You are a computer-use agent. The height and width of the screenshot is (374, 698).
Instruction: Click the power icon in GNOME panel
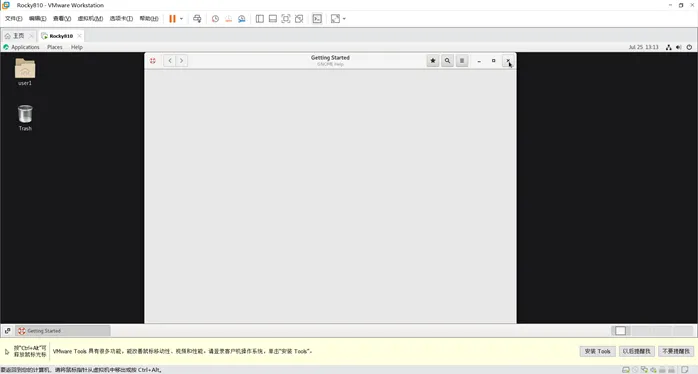[x=689, y=47]
